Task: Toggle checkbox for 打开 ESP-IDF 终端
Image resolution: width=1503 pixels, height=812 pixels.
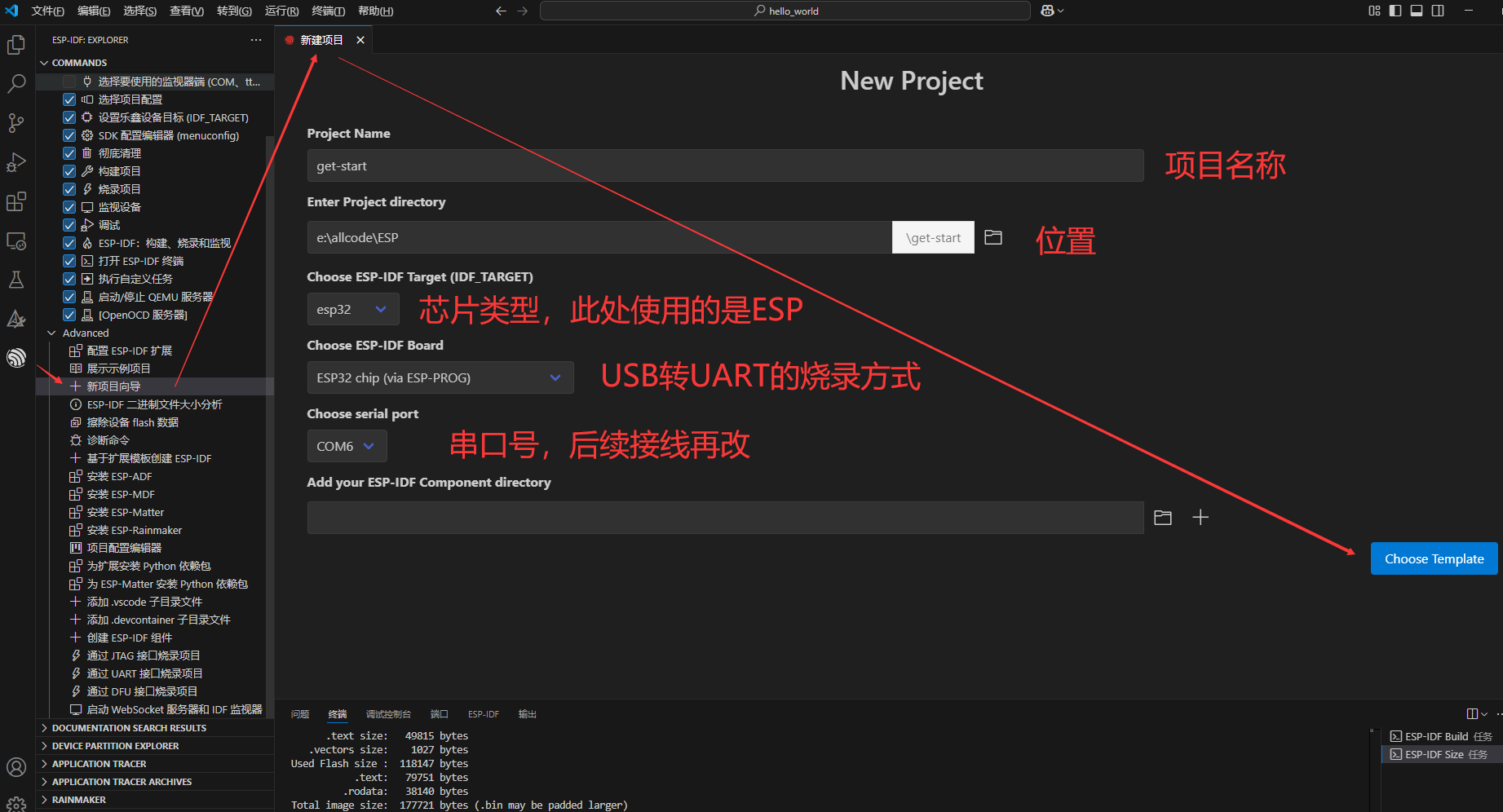Action: 69,261
